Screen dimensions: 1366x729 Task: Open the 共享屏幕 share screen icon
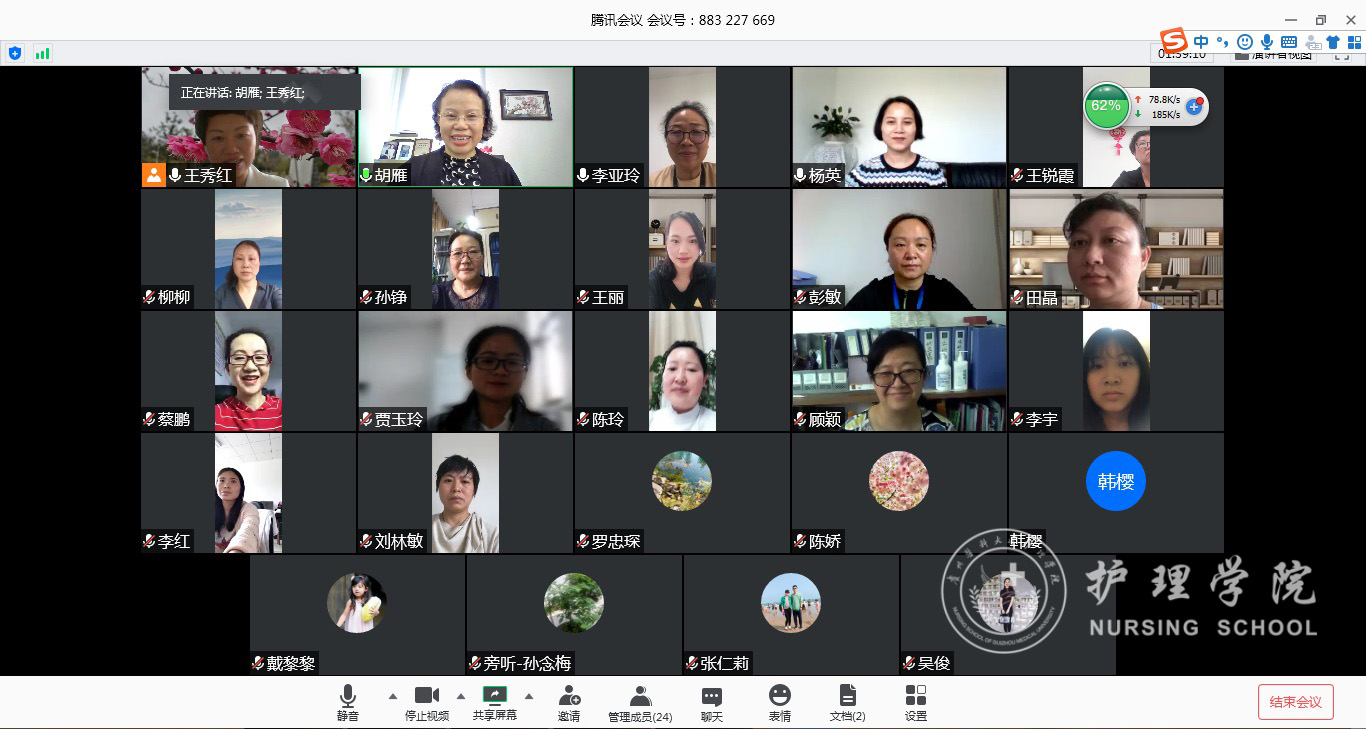[495, 702]
